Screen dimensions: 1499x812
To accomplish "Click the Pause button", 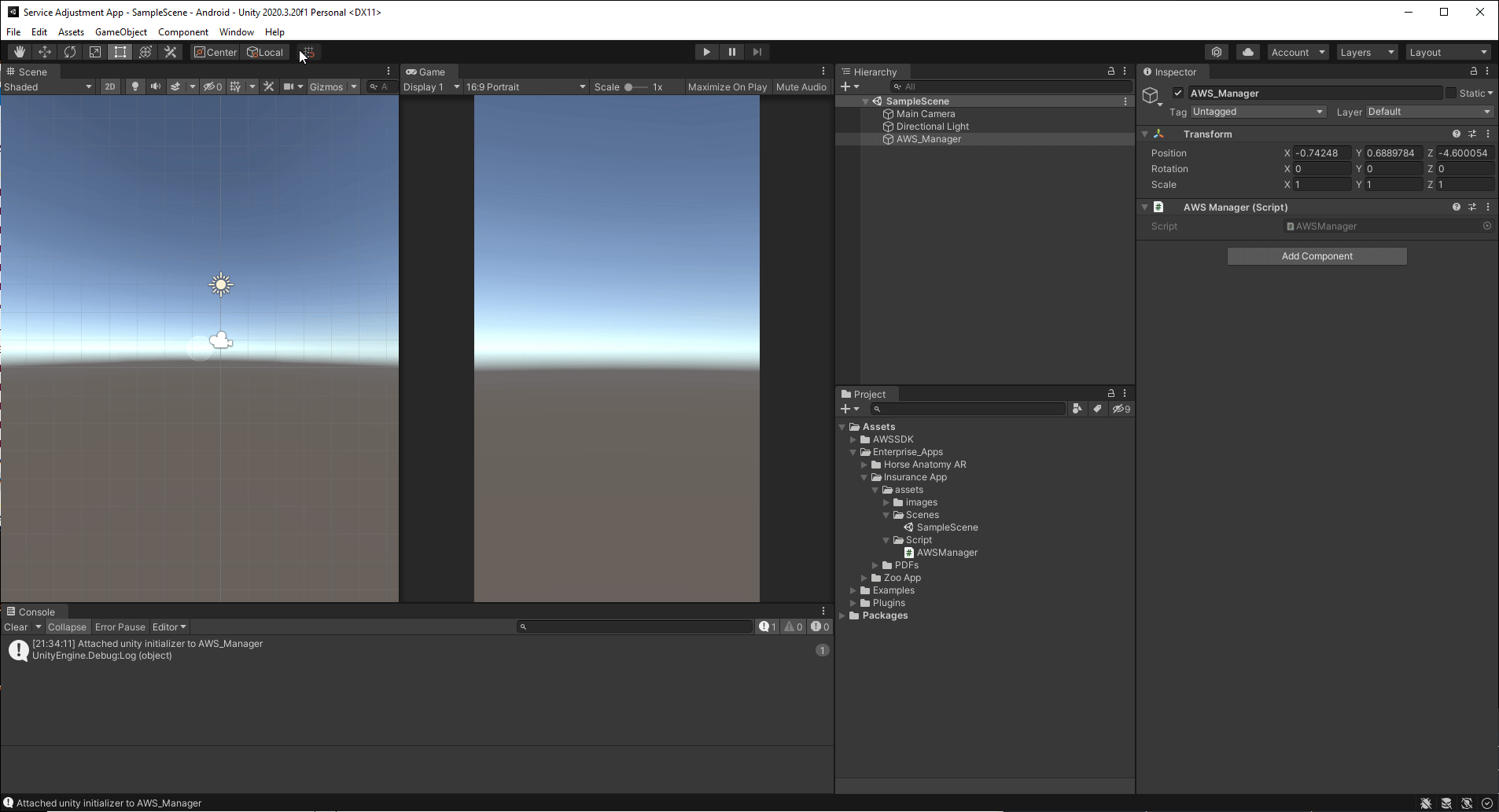I will tap(731, 52).
